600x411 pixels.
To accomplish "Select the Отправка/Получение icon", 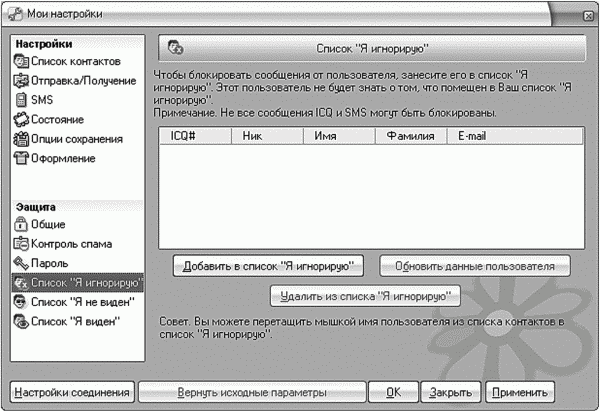I will click(21, 81).
